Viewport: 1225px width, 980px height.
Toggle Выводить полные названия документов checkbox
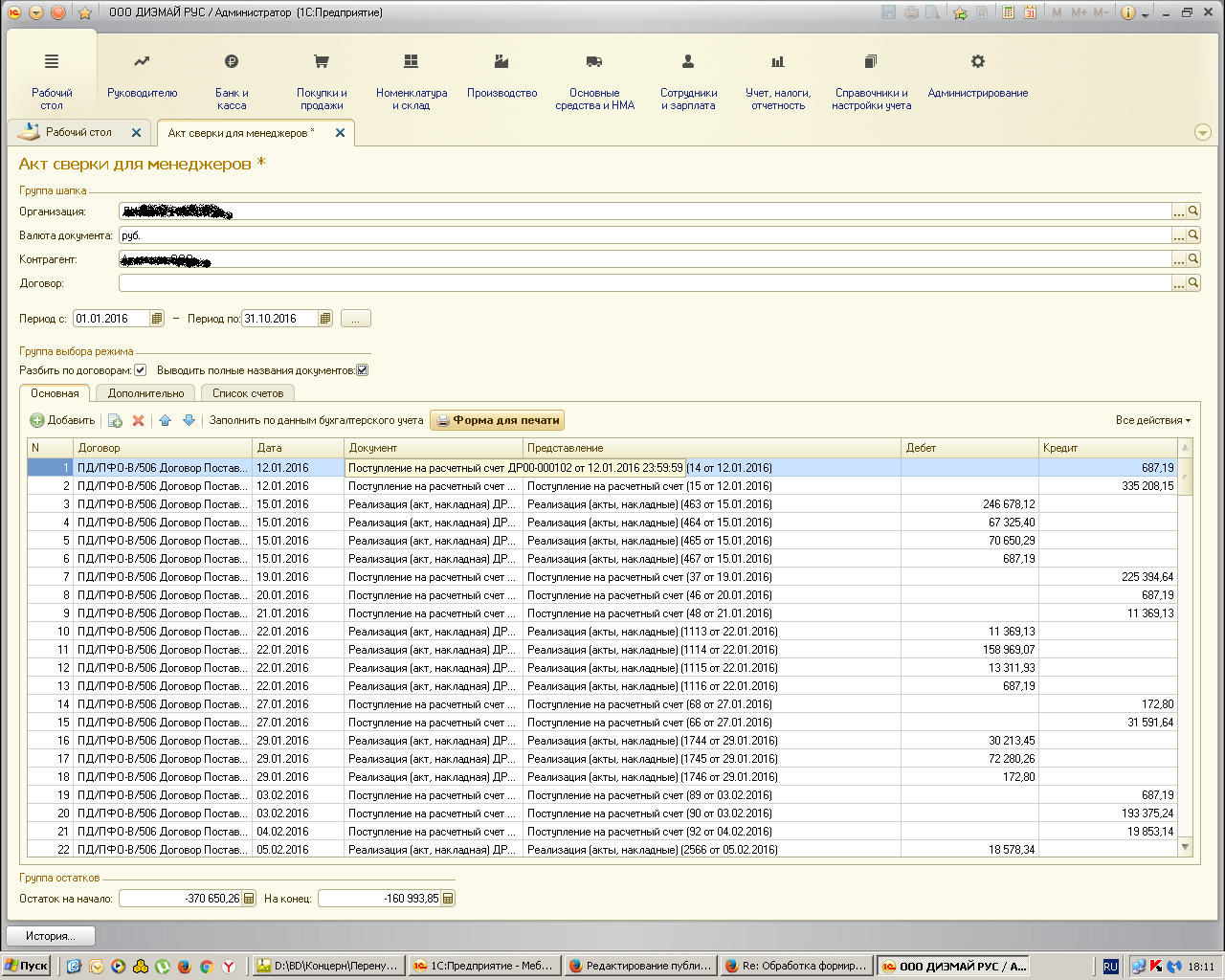[363, 370]
